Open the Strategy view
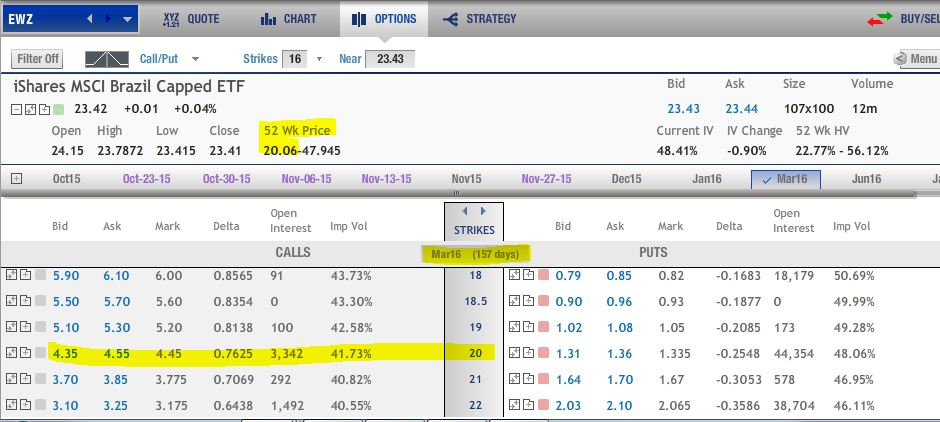 [x=449, y=18]
